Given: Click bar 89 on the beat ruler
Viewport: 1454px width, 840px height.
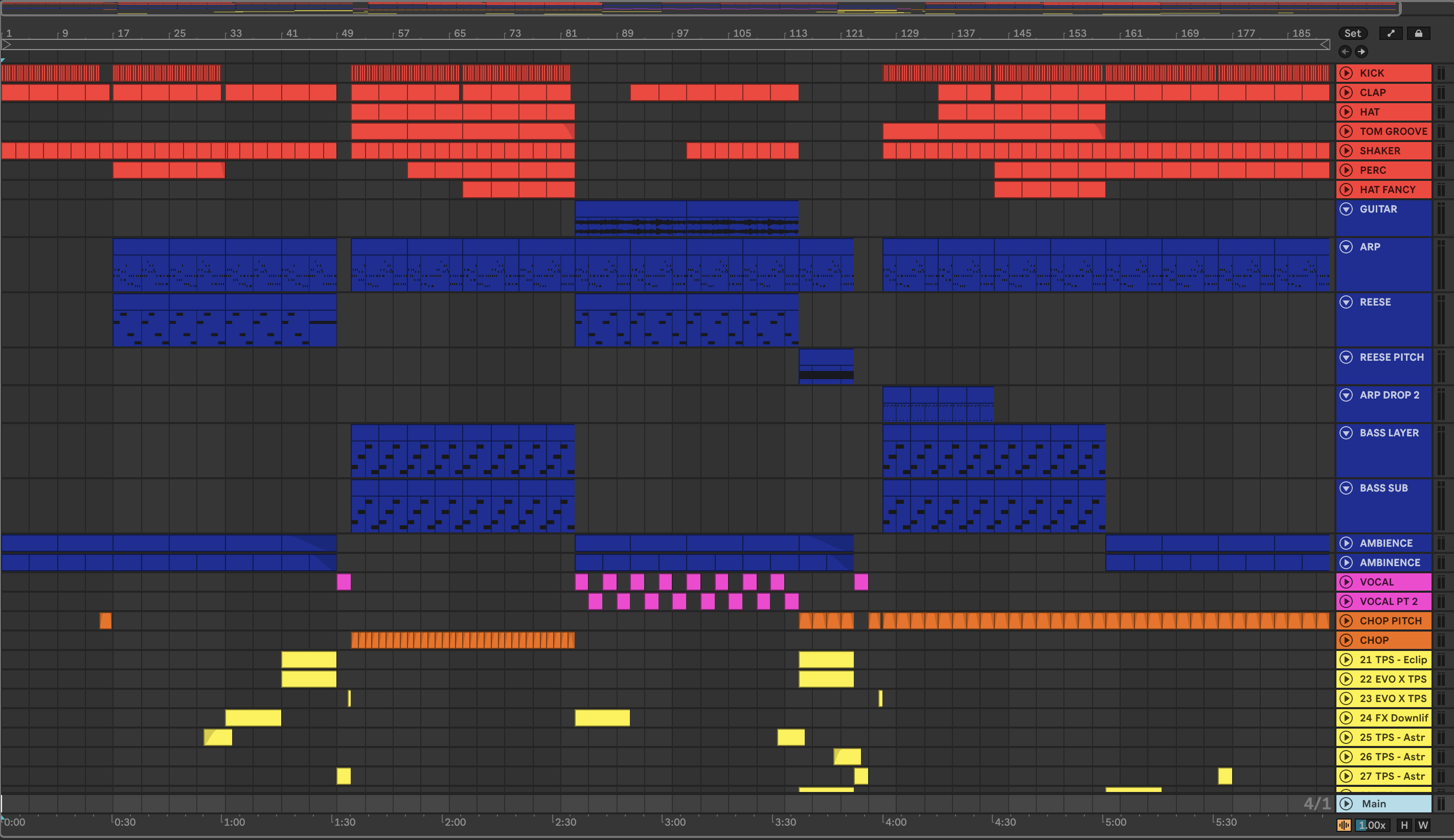Looking at the screenshot, I should pyautogui.click(x=627, y=33).
